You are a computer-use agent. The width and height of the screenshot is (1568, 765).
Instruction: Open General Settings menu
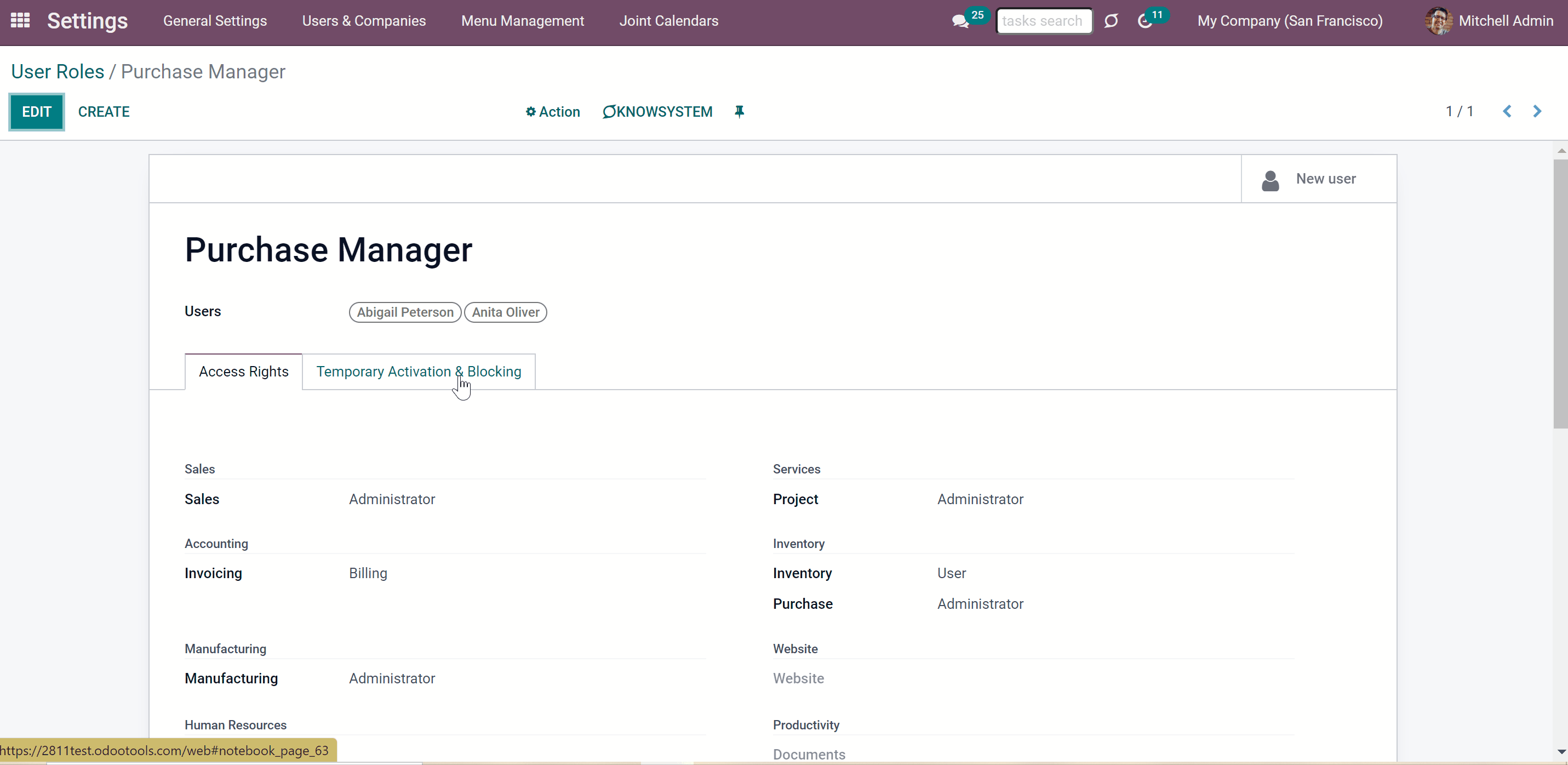215,21
